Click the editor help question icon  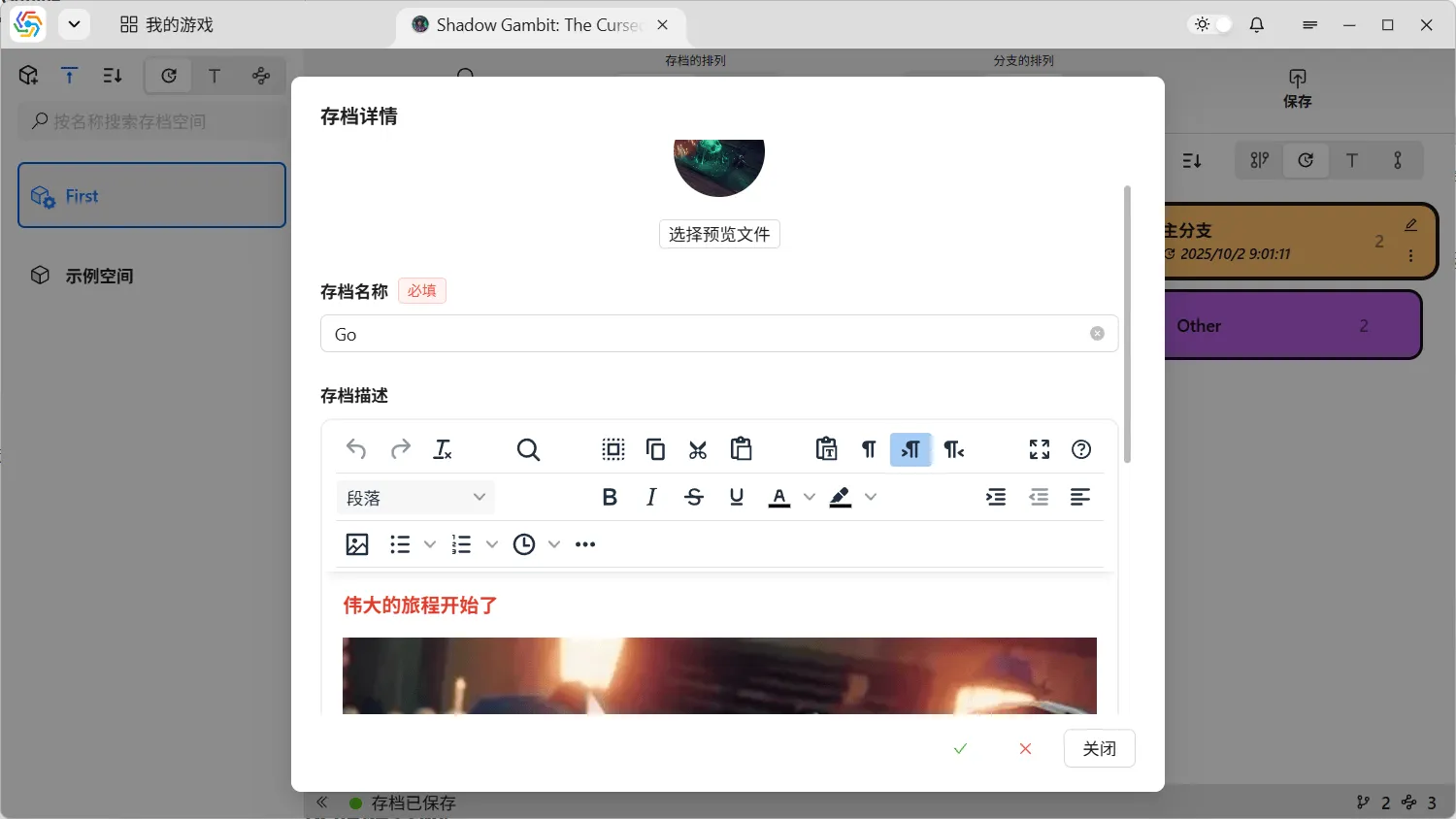[1081, 449]
